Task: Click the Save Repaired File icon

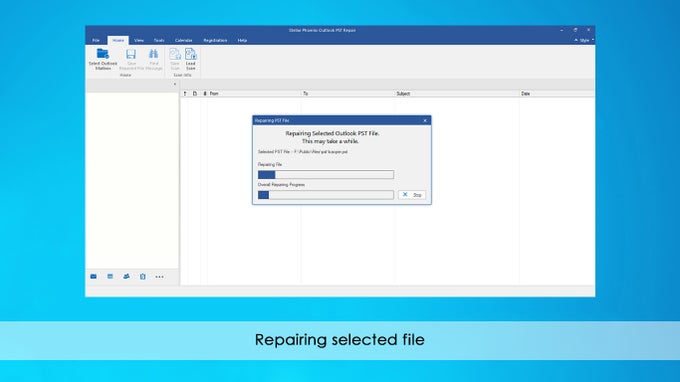Action: (131, 54)
